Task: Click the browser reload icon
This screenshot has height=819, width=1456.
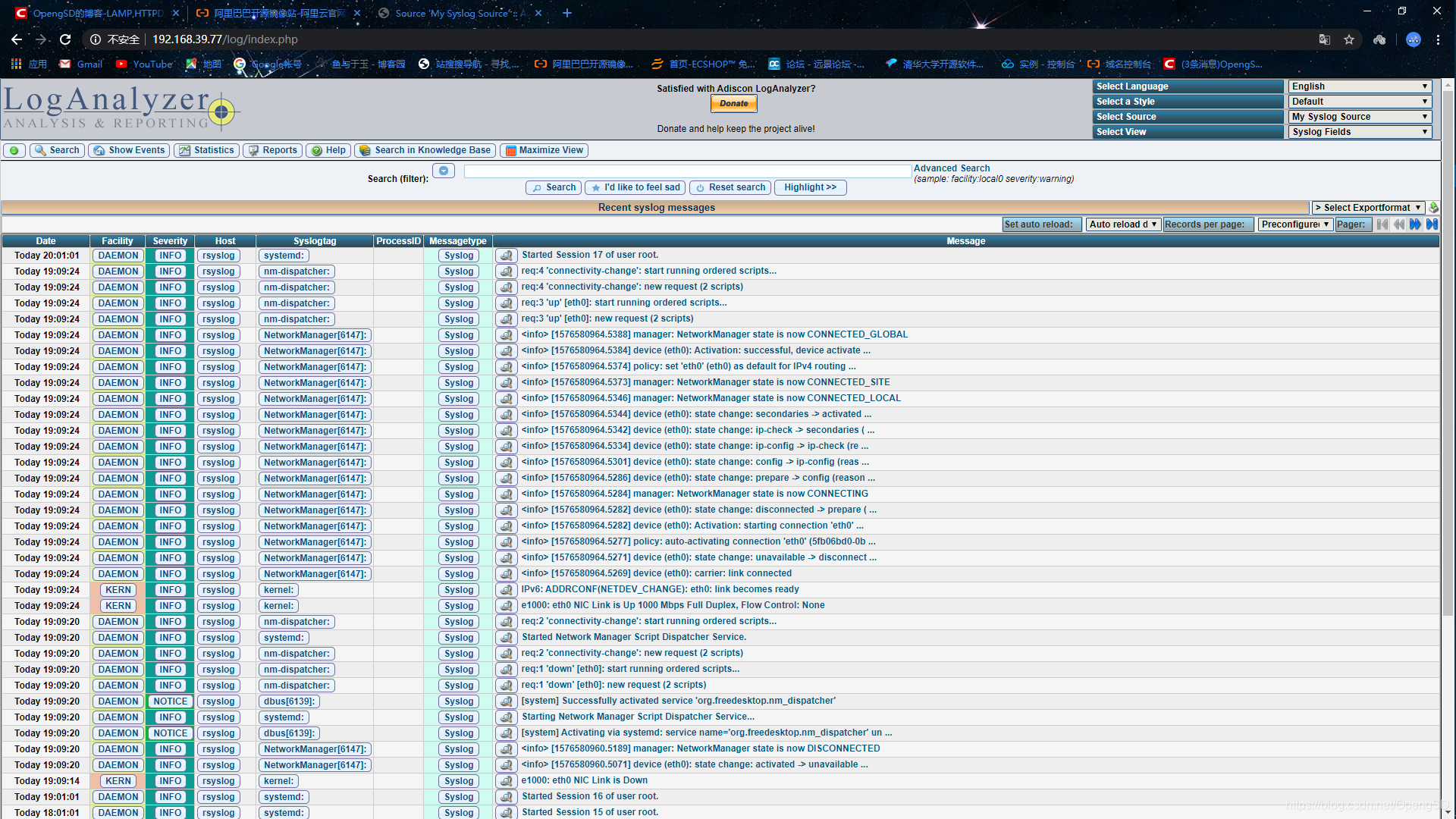Action: coord(65,39)
